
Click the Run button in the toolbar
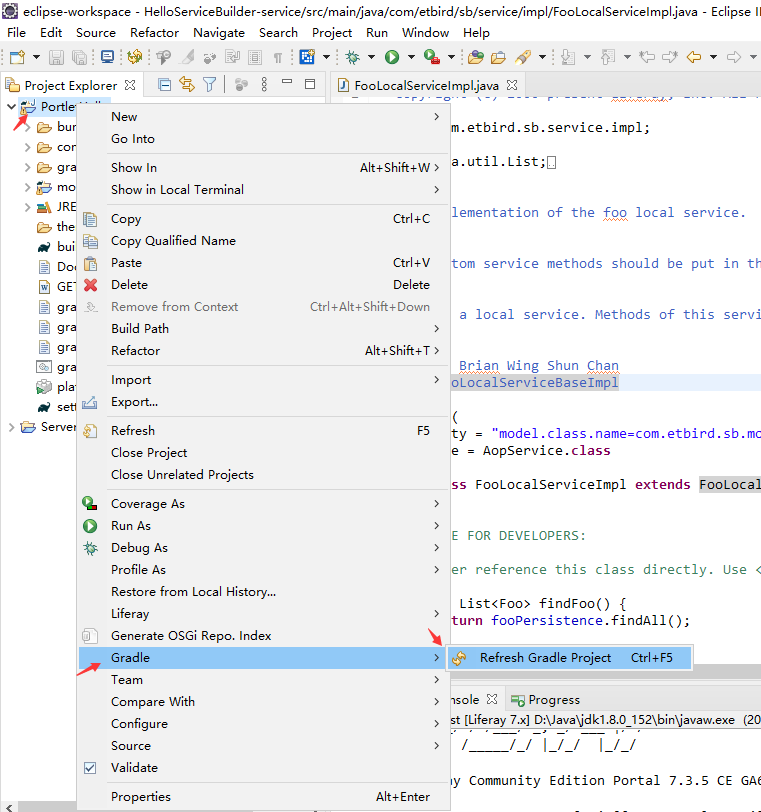tap(392, 58)
